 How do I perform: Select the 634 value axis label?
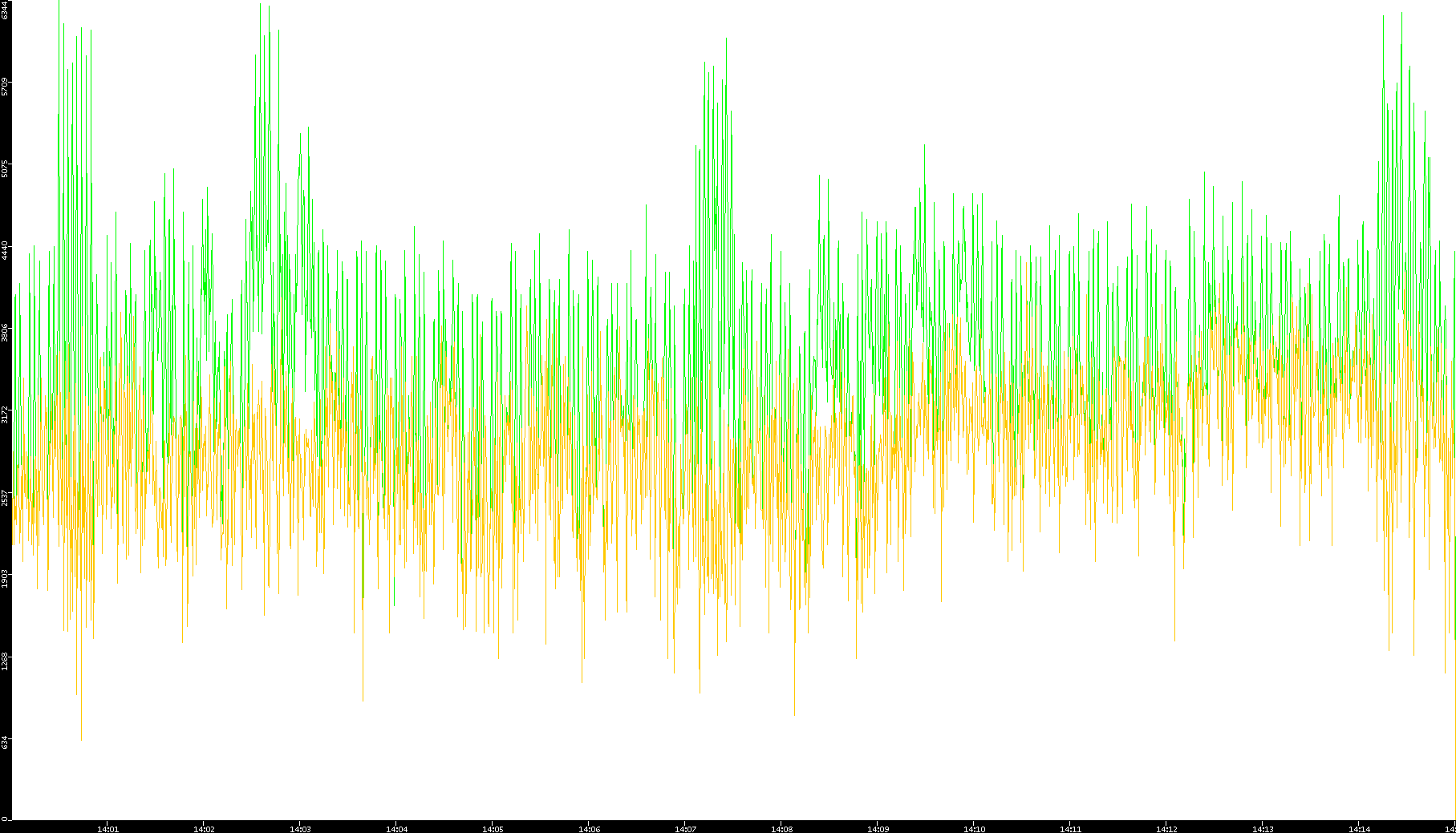click(5, 742)
